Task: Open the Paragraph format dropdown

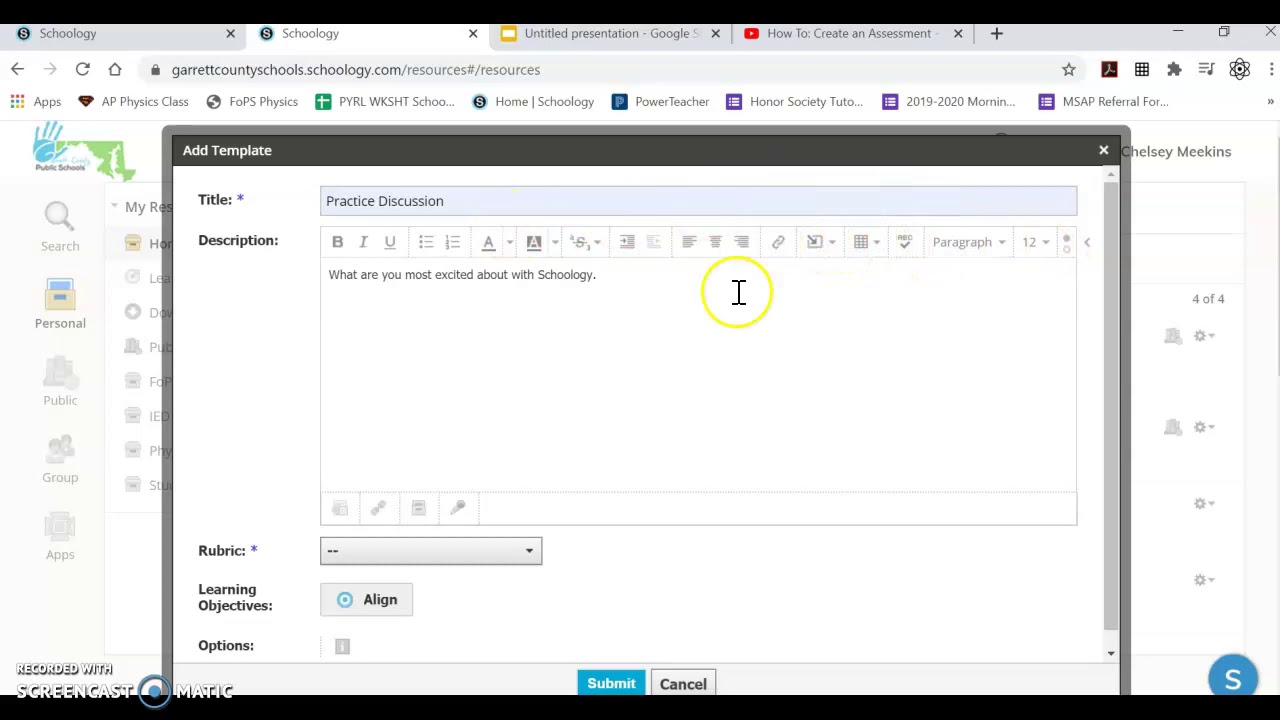Action: [x=968, y=242]
